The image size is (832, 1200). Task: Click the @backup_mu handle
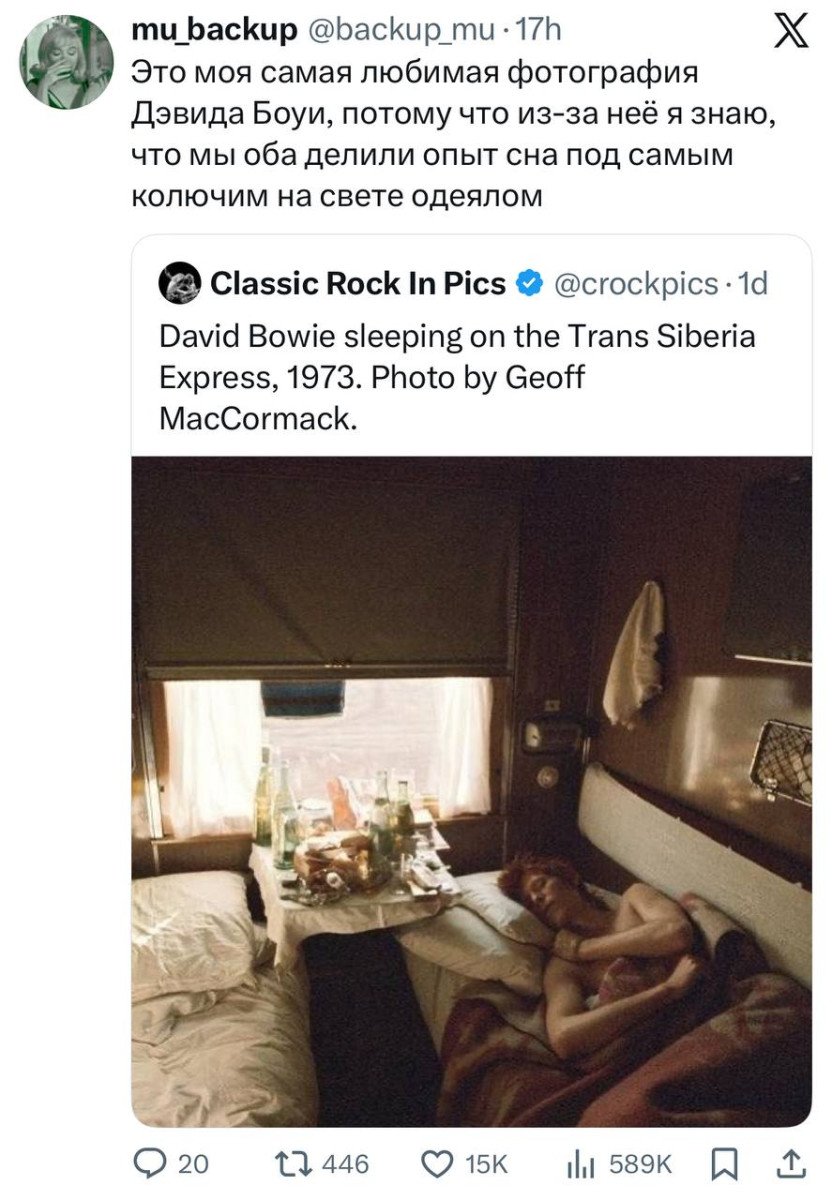tap(398, 31)
